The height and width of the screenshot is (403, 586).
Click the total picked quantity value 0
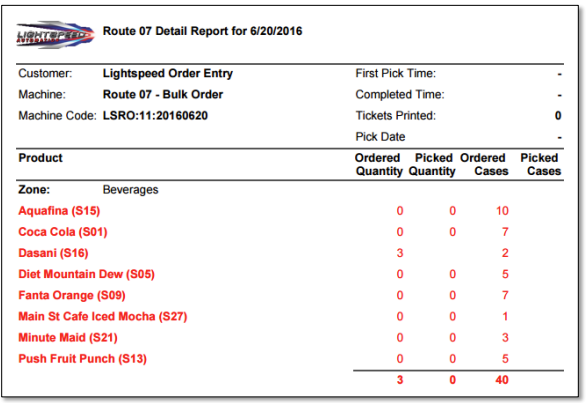453,380
